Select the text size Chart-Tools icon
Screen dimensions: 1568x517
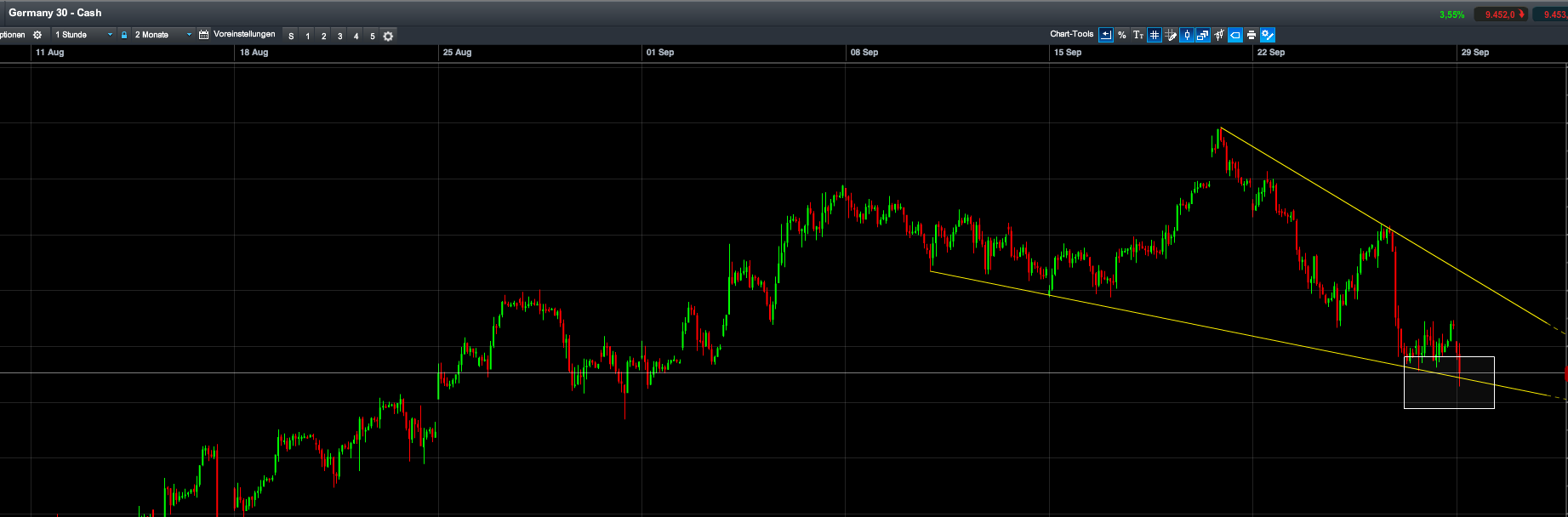tap(1138, 35)
